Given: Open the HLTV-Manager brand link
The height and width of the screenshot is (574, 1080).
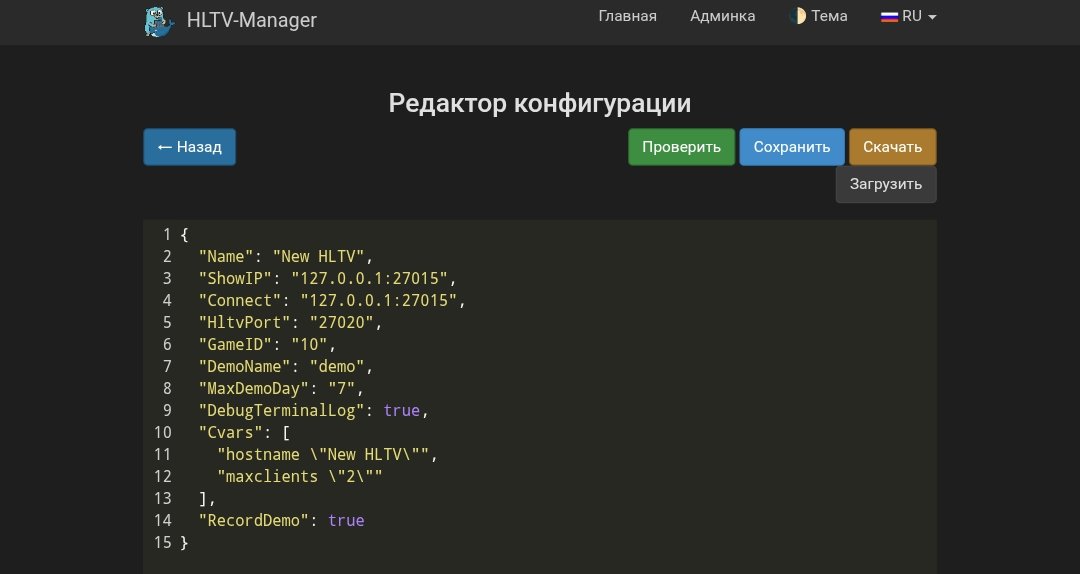Looking at the screenshot, I should tap(231, 21).
